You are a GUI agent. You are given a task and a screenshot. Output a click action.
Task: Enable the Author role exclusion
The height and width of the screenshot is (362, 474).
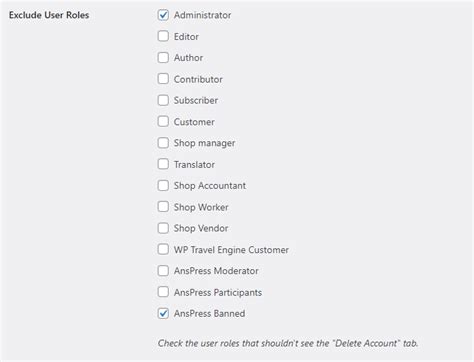tap(163, 57)
